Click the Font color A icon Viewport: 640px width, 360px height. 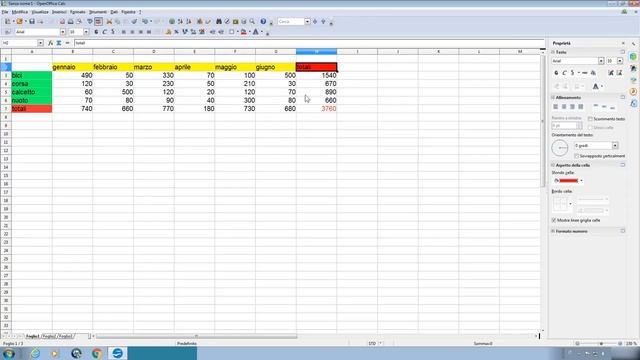pos(256,32)
